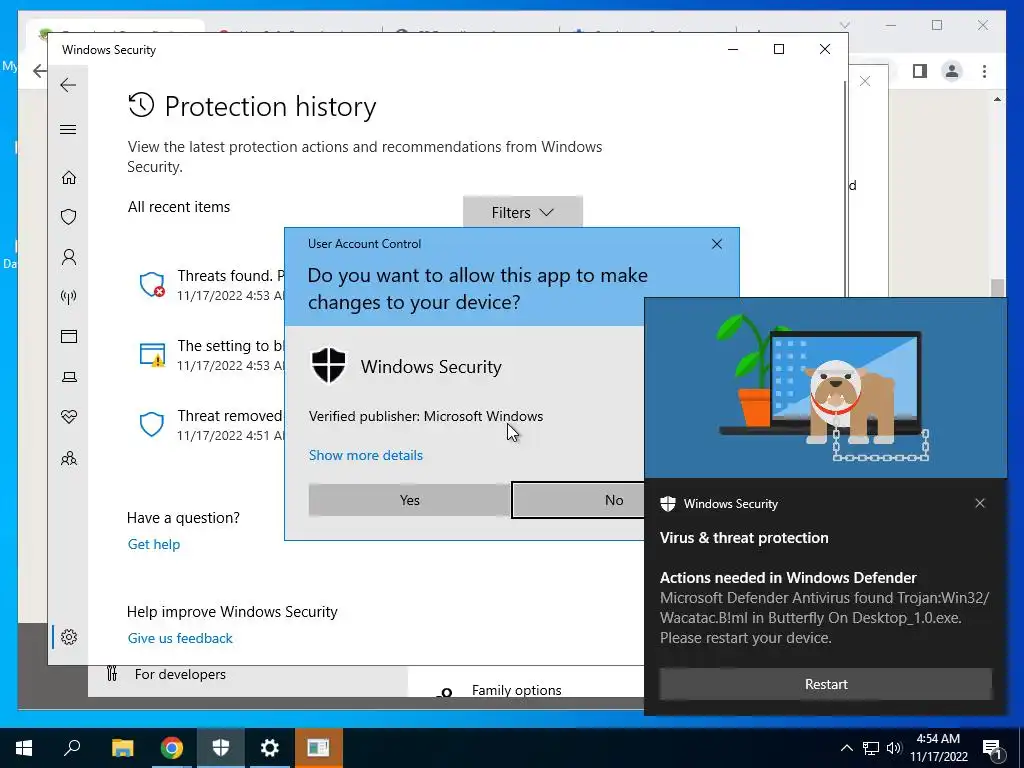This screenshot has height=768, width=1024.
Task: Open Settings gear in Windows Security sidebar
Action: point(69,637)
